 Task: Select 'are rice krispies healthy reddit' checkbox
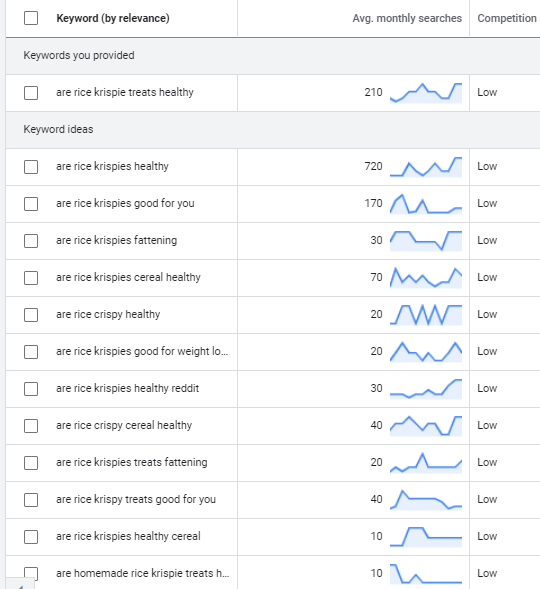[x=31, y=389]
